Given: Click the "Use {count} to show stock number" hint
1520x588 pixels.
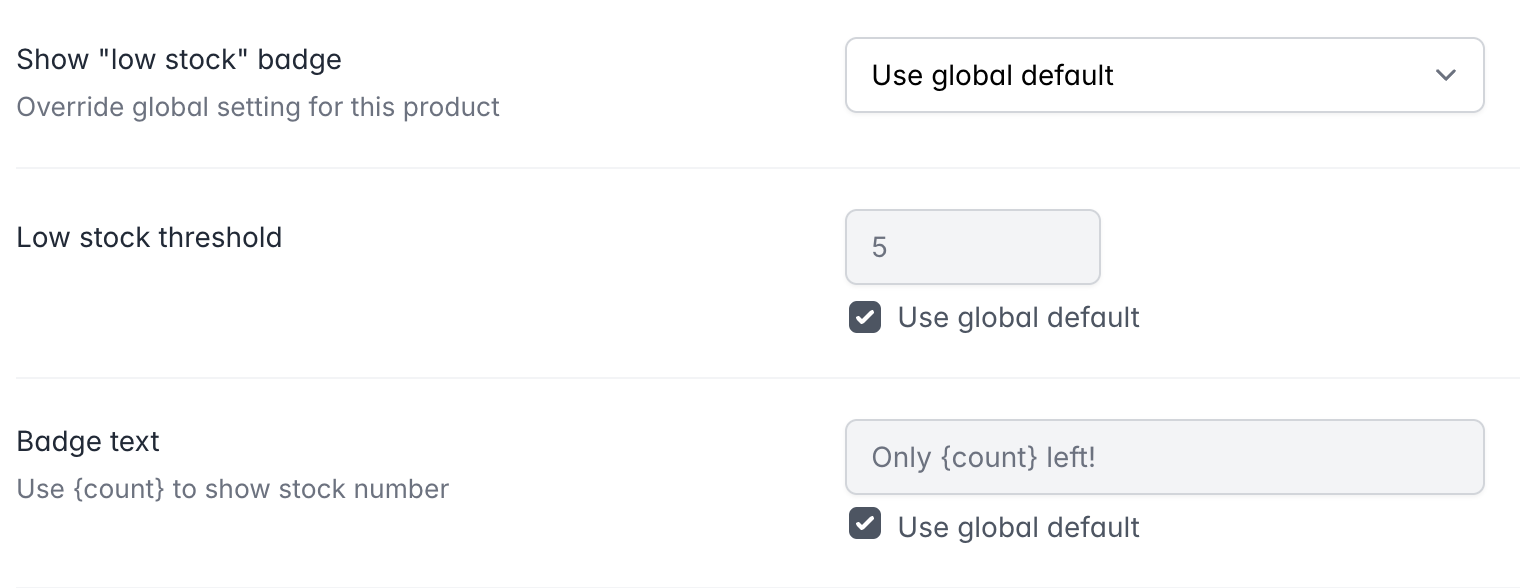Looking at the screenshot, I should 233,489.
